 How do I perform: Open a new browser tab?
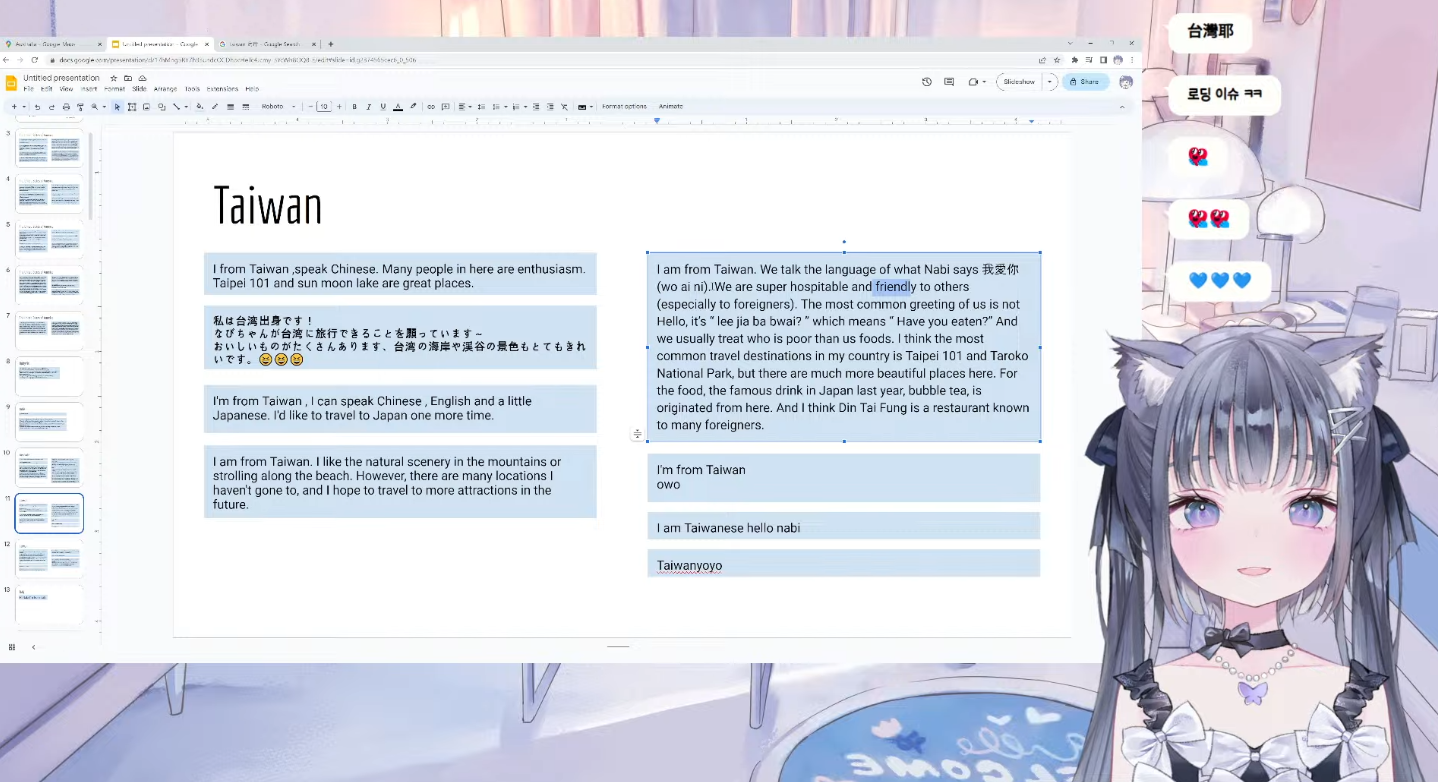pyautogui.click(x=331, y=44)
